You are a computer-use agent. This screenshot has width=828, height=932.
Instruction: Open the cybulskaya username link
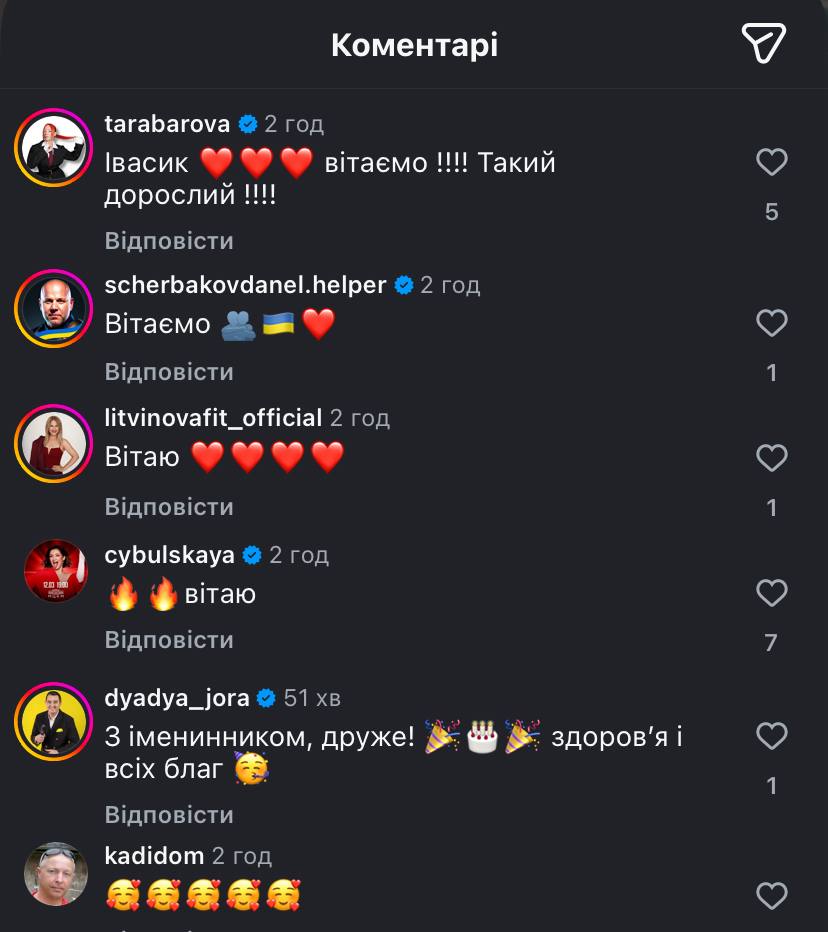(x=169, y=555)
